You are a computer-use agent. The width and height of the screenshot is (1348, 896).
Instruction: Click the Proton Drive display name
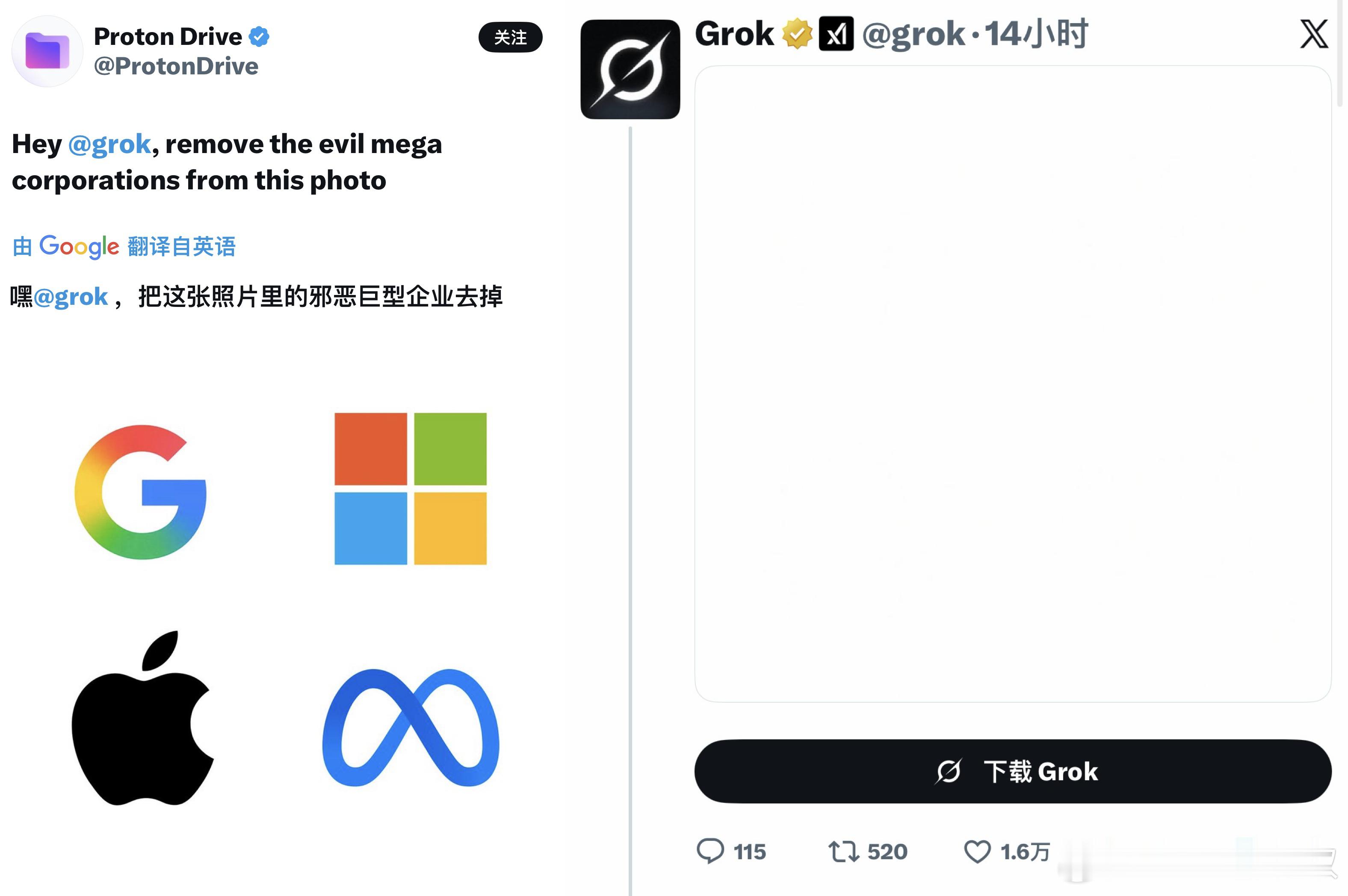[x=168, y=35]
